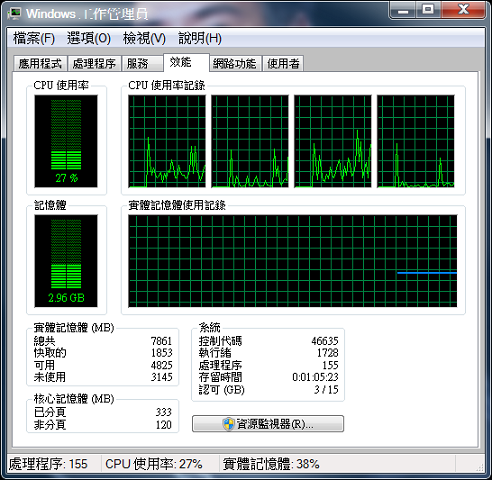Image resolution: width=492 pixels, height=480 pixels.
Task: Click status bar CPU 使用率: 27%
Action: [154, 464]
